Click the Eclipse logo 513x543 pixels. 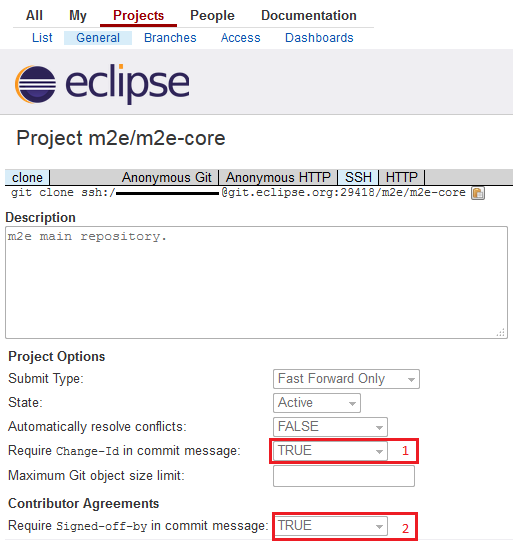(x=102, y=84)
